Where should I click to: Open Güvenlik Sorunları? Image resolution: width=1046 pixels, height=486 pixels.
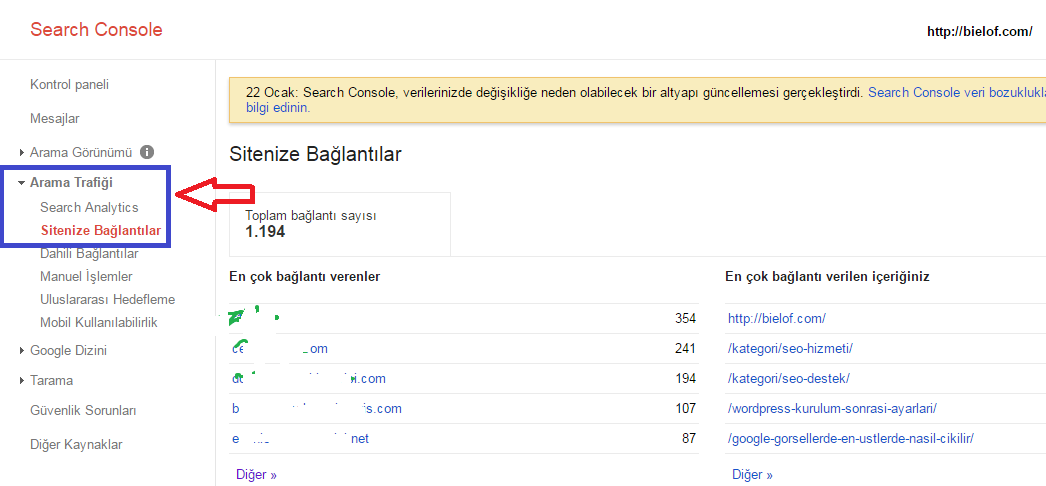click(83, 411)
